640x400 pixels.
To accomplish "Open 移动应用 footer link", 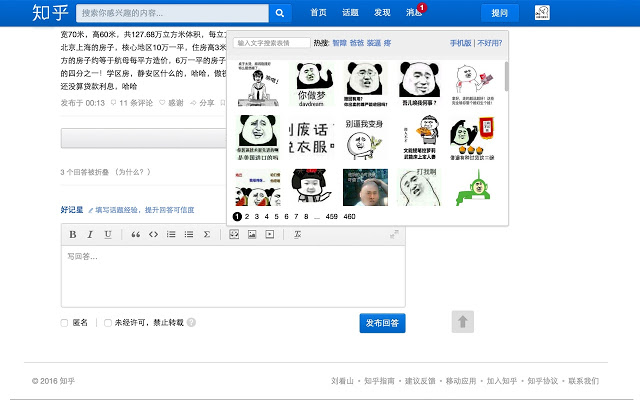I will 461,381.
